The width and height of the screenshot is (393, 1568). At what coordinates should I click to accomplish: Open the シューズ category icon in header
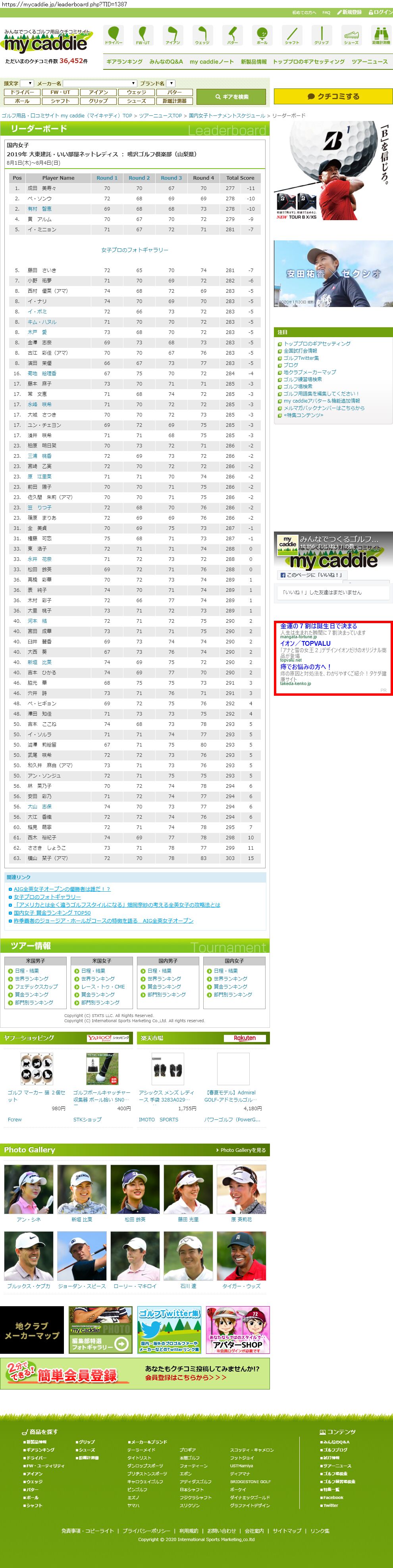(351, 35)
